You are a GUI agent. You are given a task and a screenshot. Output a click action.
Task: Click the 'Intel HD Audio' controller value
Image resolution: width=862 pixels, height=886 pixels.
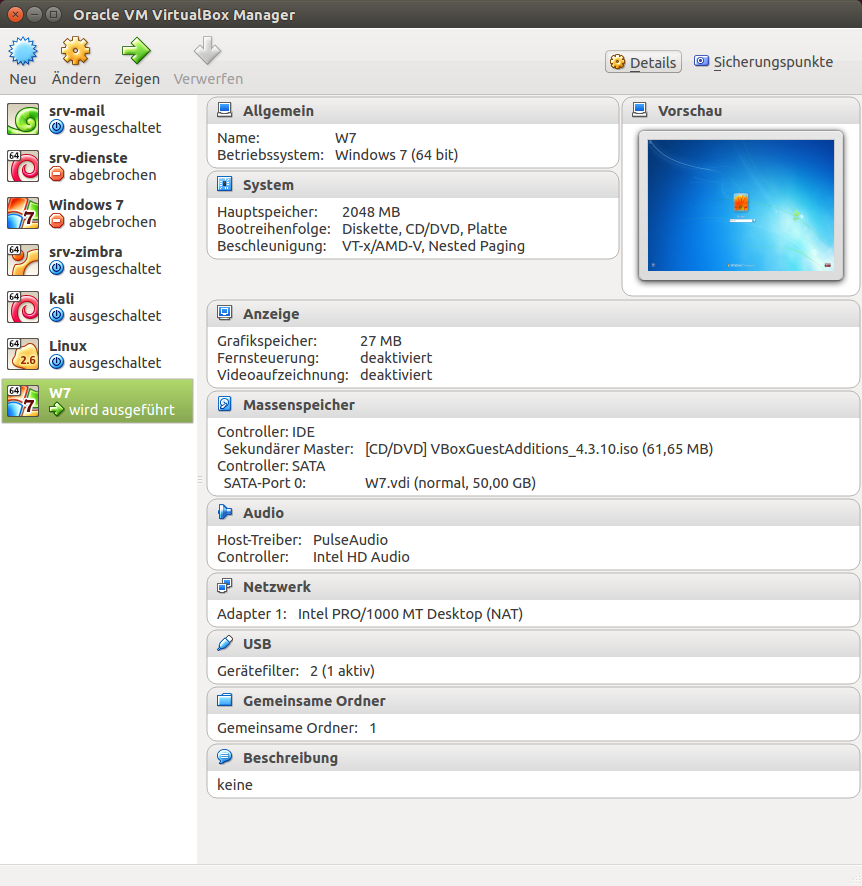361,557
